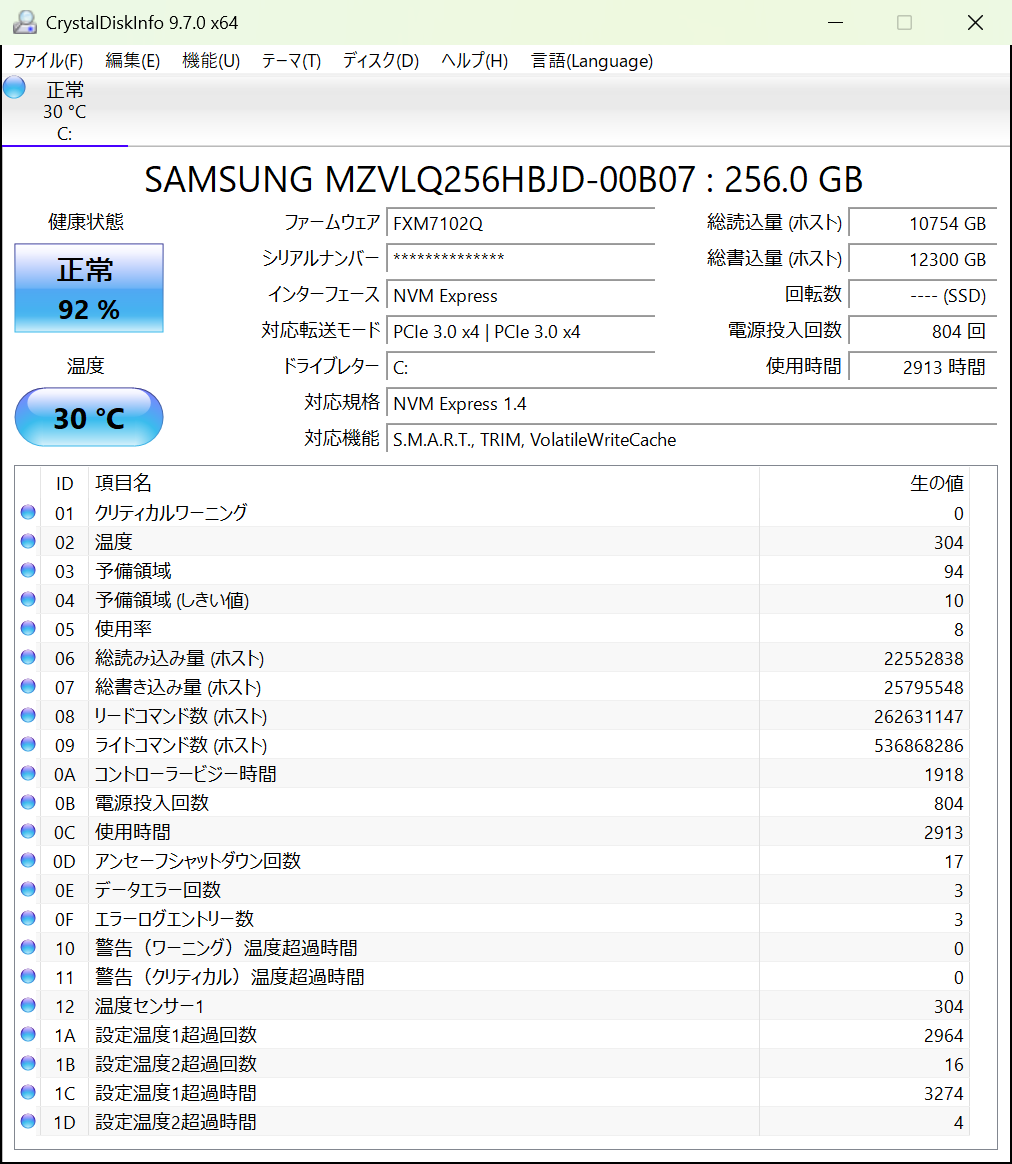Screen dimensions: 1012x1164
Task: Click power on hours value 2913 時間
Action: click(x=923, y=367)
